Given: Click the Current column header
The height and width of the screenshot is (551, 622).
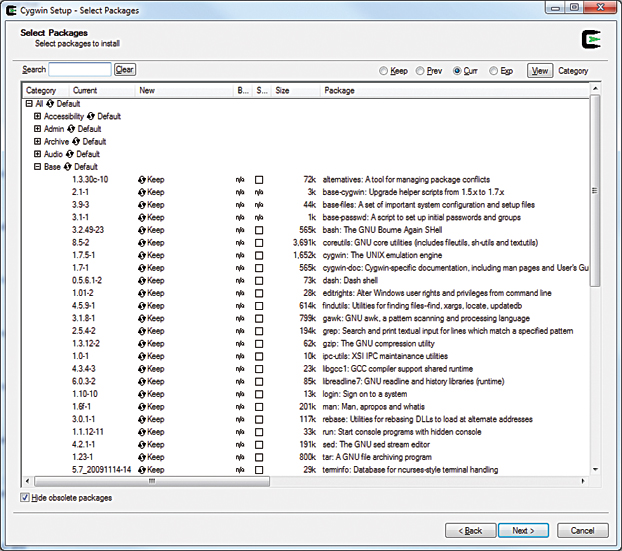Looking at the screenshot, I should point(102,90).
